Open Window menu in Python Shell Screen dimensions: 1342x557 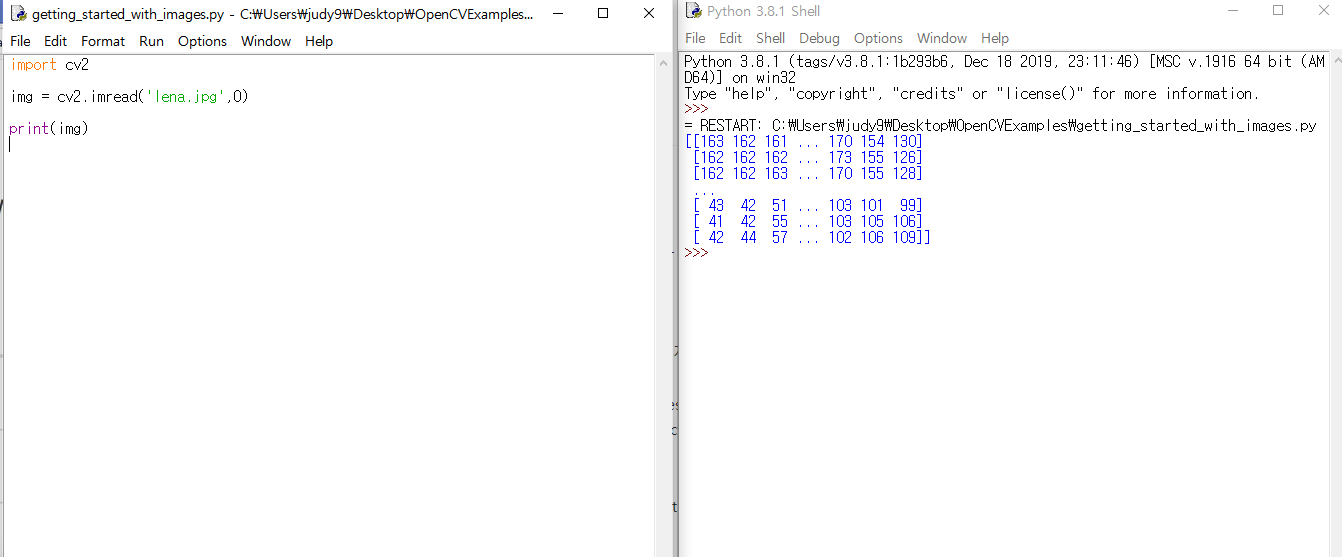(942, 38)
